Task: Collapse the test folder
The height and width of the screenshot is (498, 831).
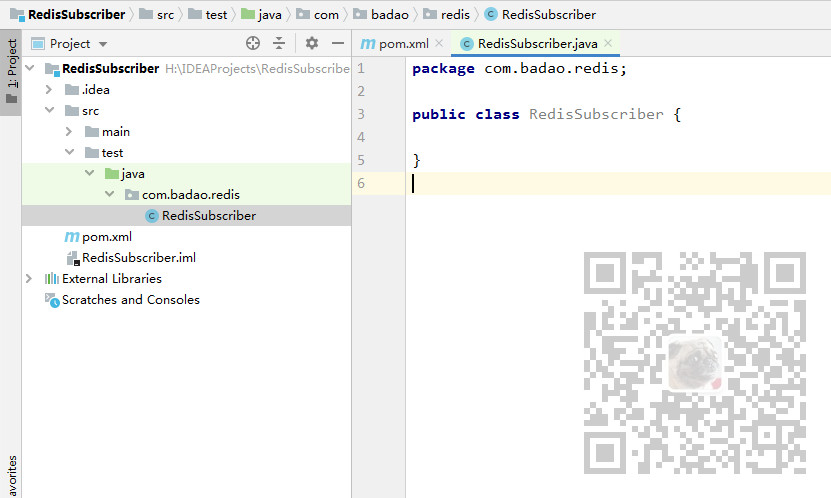Action: pos(69,152)
